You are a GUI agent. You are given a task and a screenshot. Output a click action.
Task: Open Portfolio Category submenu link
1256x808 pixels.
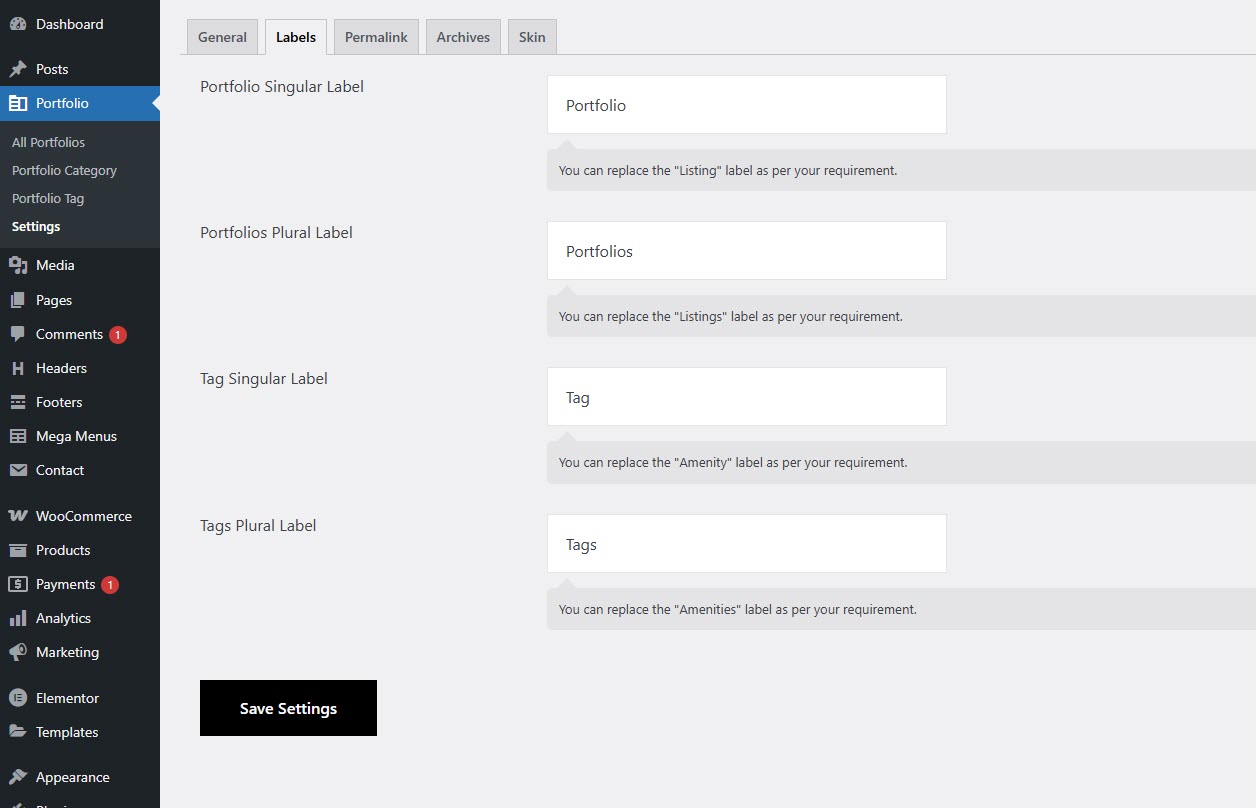coord(64,170)
